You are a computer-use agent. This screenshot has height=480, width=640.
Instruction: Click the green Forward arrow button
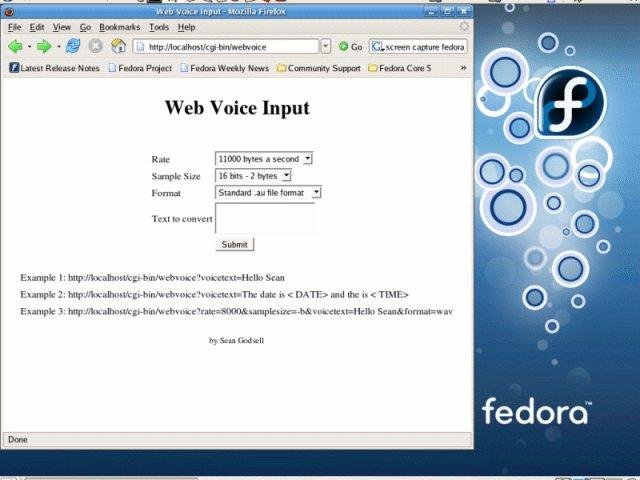(44, 47)
